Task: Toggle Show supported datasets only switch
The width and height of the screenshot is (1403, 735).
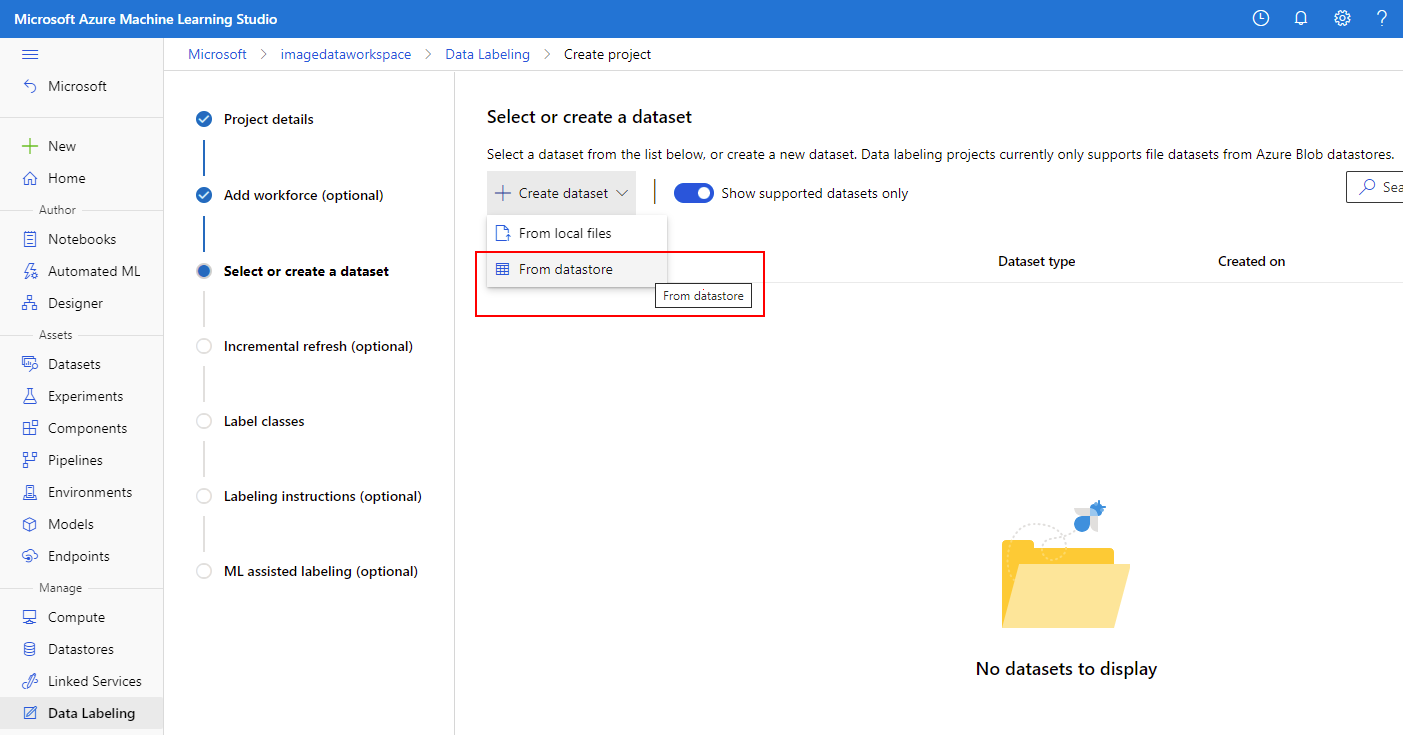Action: point(694,193)
